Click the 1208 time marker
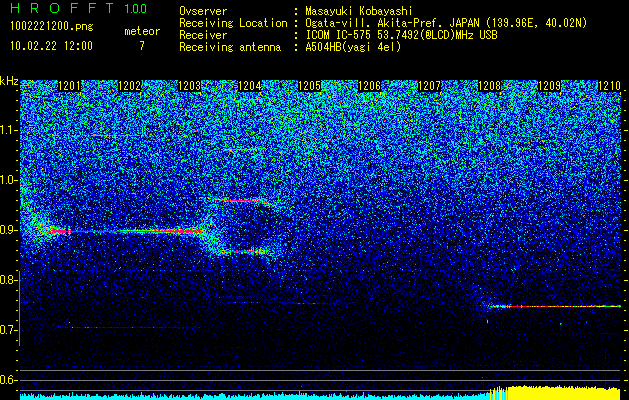629x400 pixels. [x=490, y=86]
